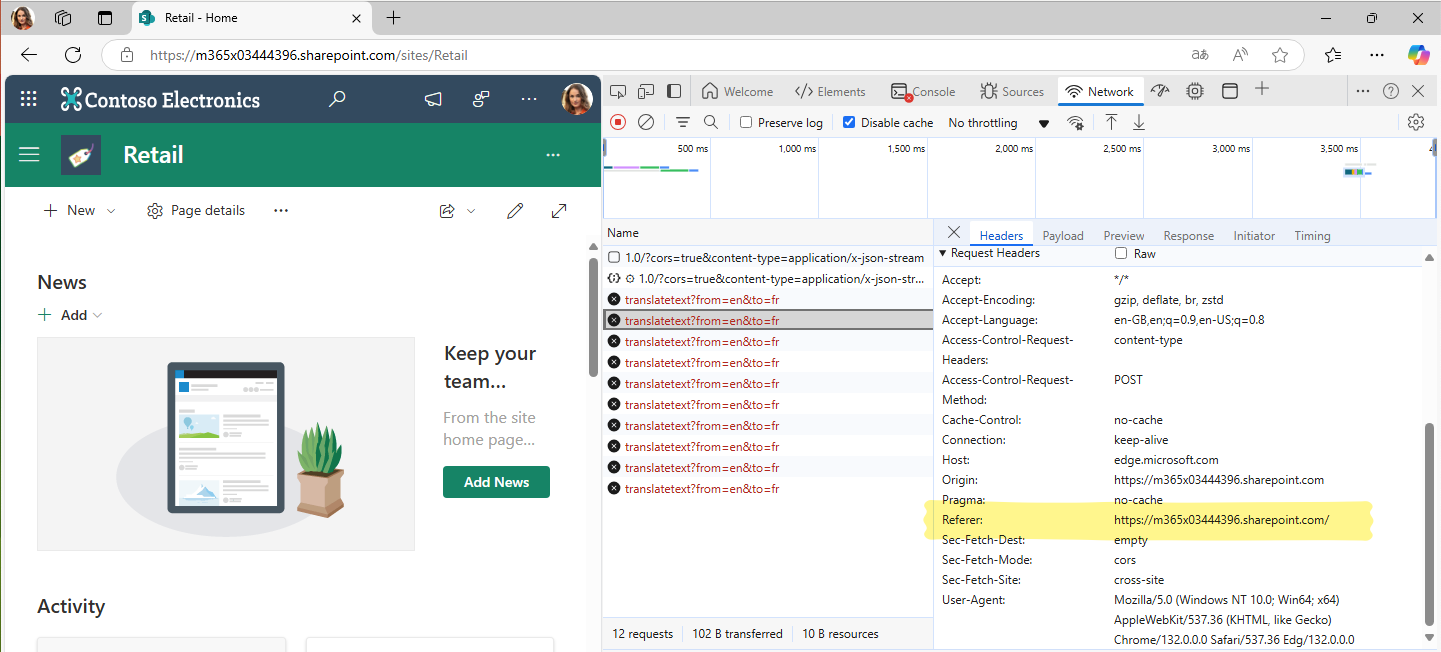Open the Initiator tab
The height and width of the screenshot is (652, 1441).
tap(1254, 236)
